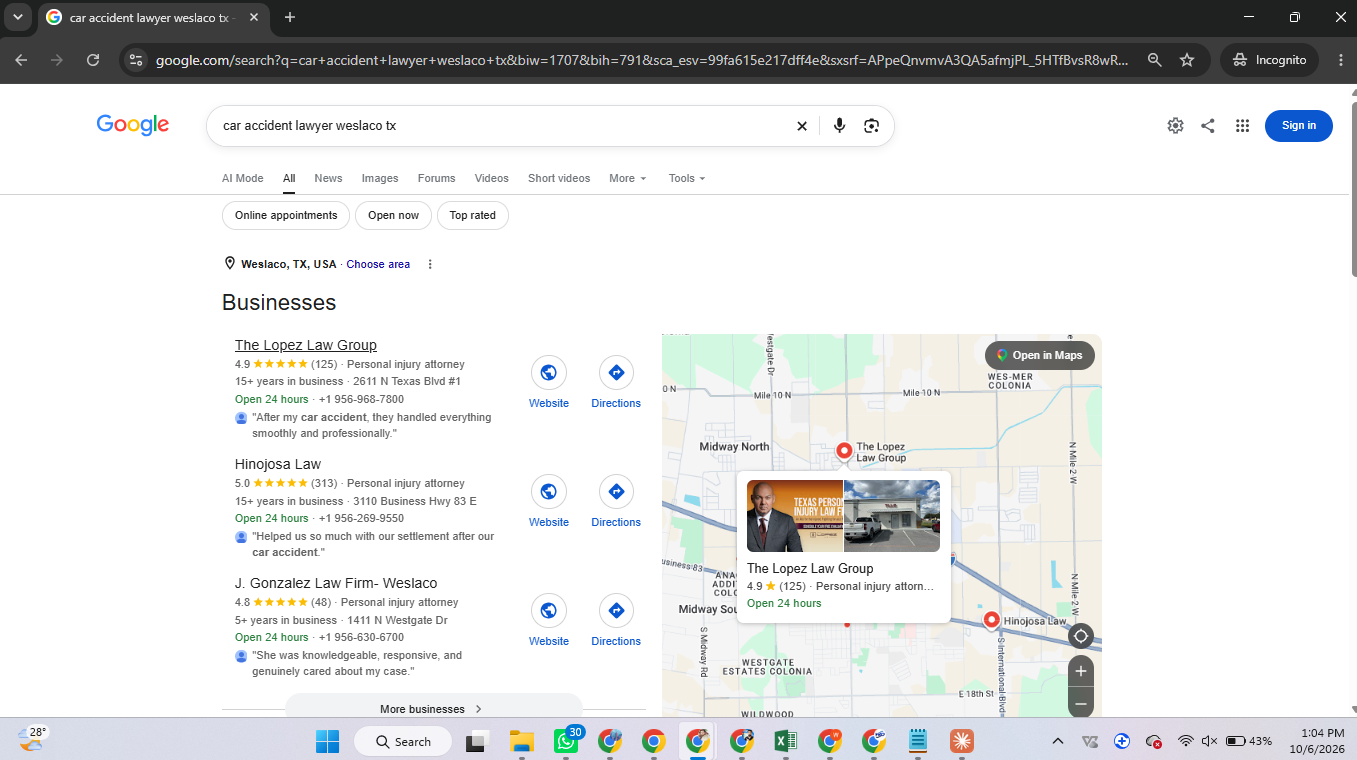Expand the More search categories dropdown
This screenshot has height=760, width=1357.
coord(628,178)
